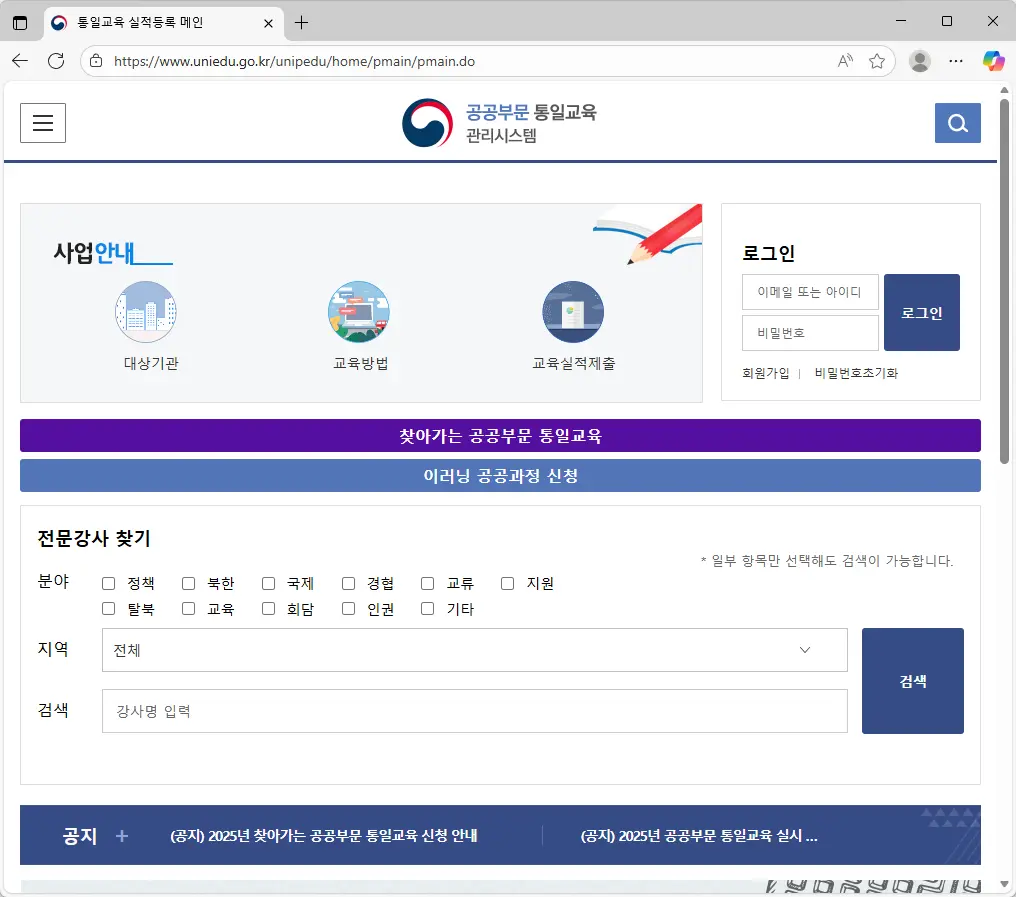This screenshot has width=1016, height=897.
Task: Check the 북한 category checkbox
Action: pyautogui.click(x=188, y=582)
